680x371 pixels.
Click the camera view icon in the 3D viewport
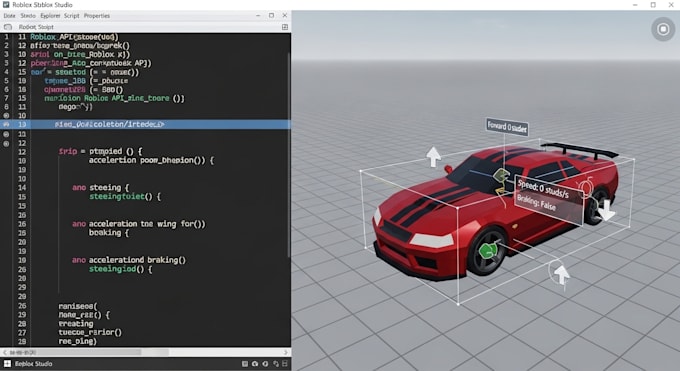click(663, 29)
